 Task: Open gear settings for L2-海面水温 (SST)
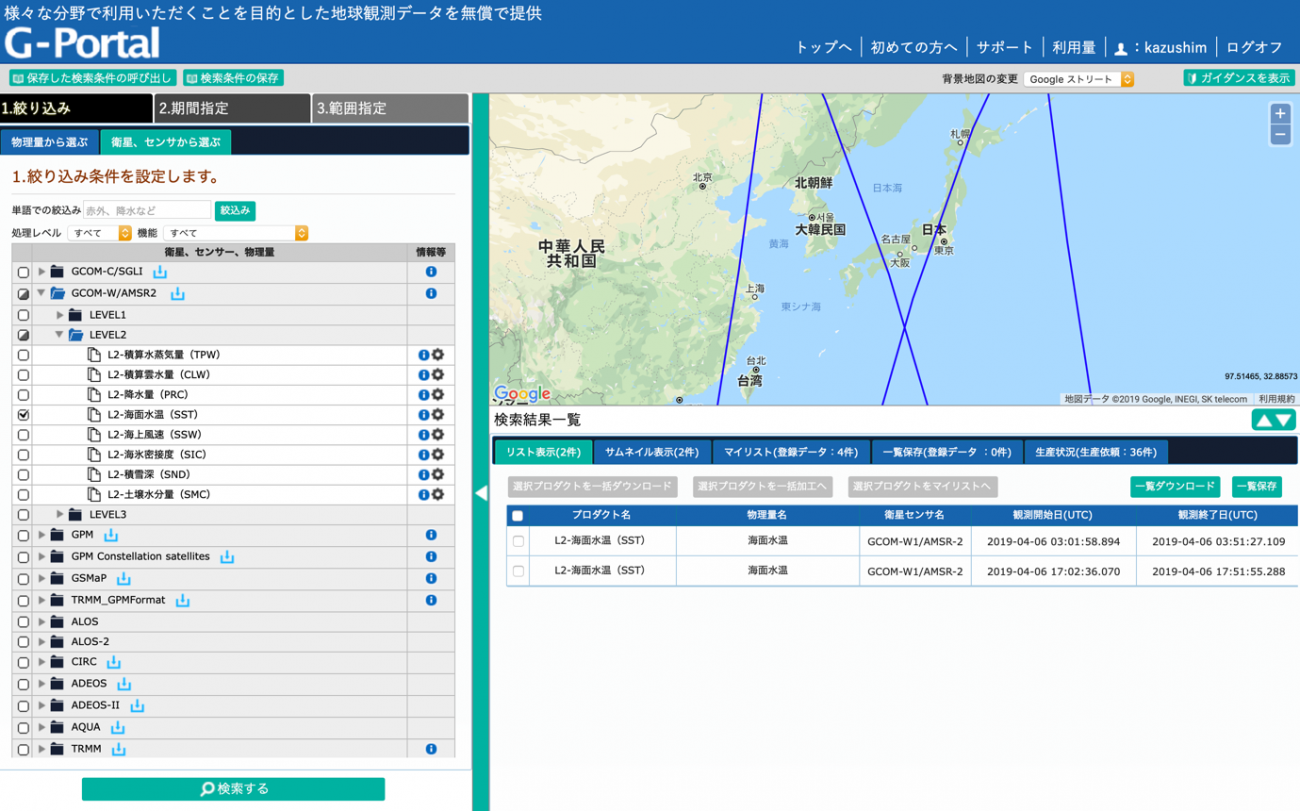(438, 415)
